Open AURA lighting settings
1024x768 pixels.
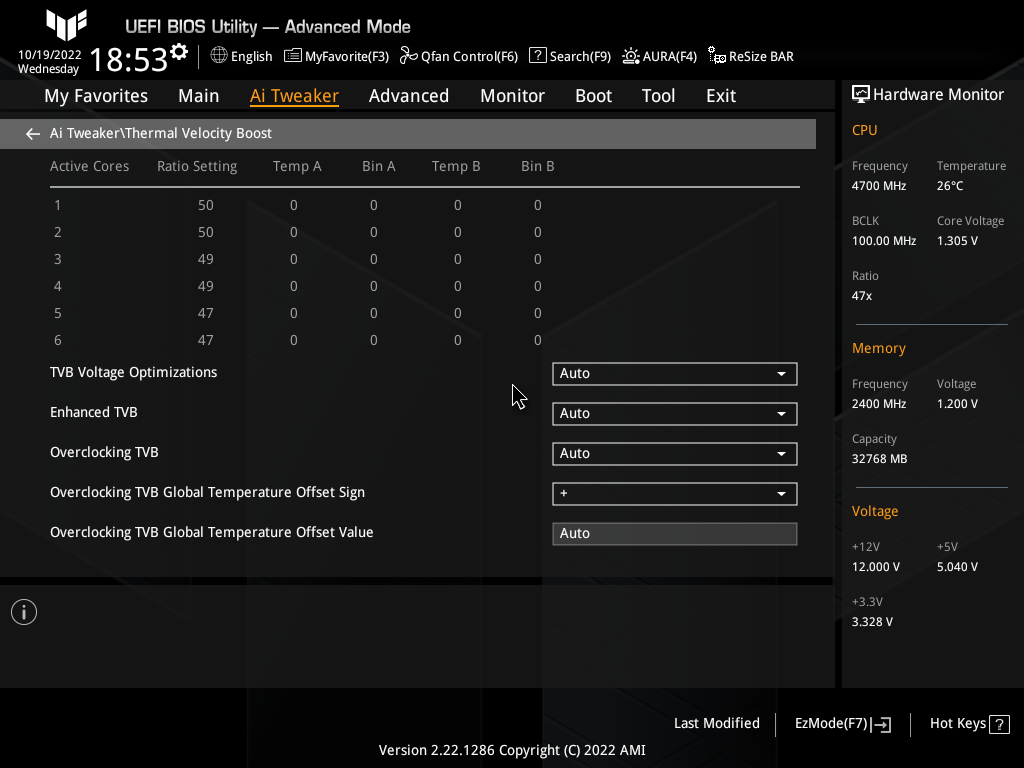click(659, 56)
